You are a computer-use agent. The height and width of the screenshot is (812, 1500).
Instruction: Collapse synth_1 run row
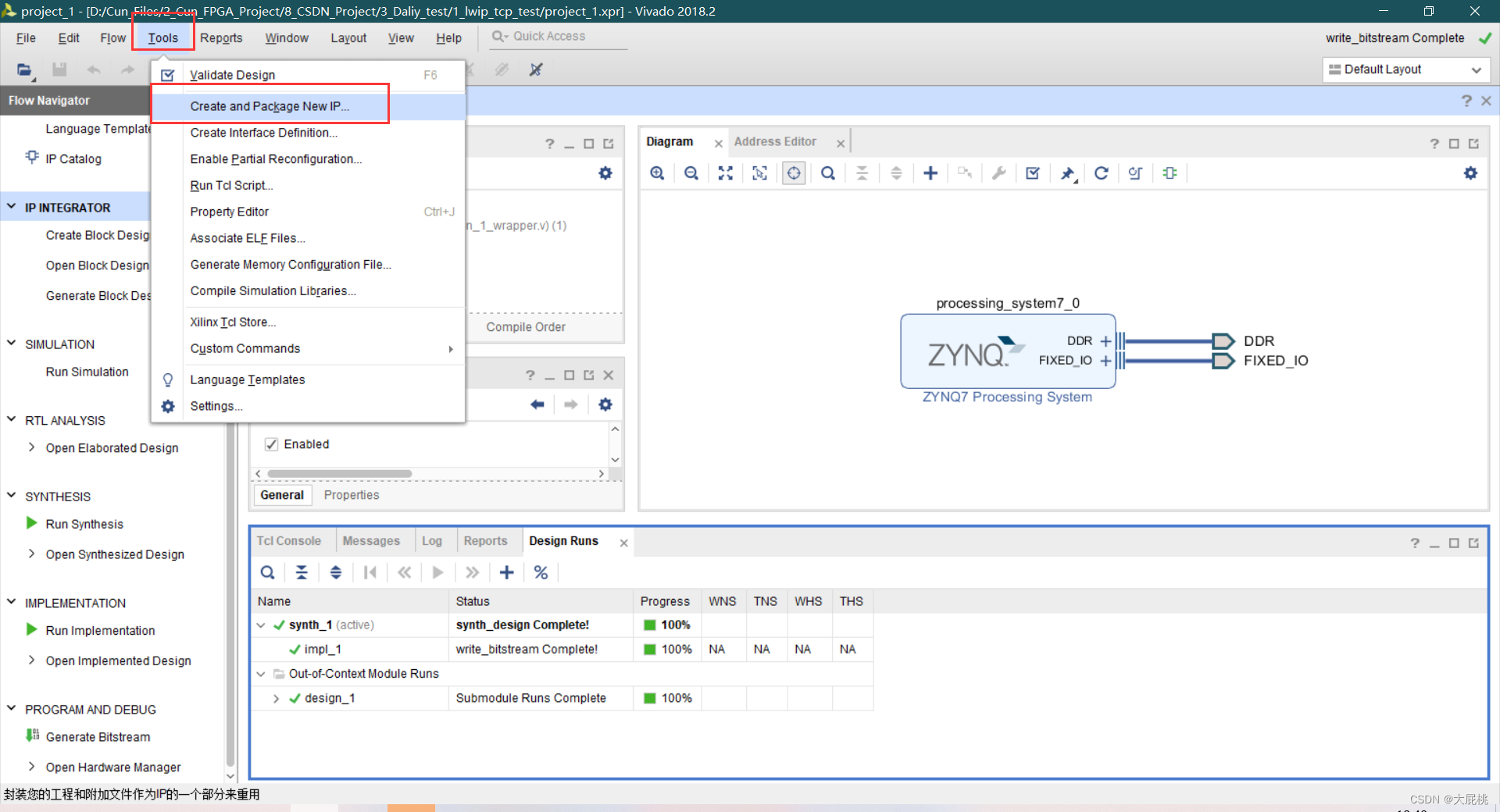coord(261,625)
